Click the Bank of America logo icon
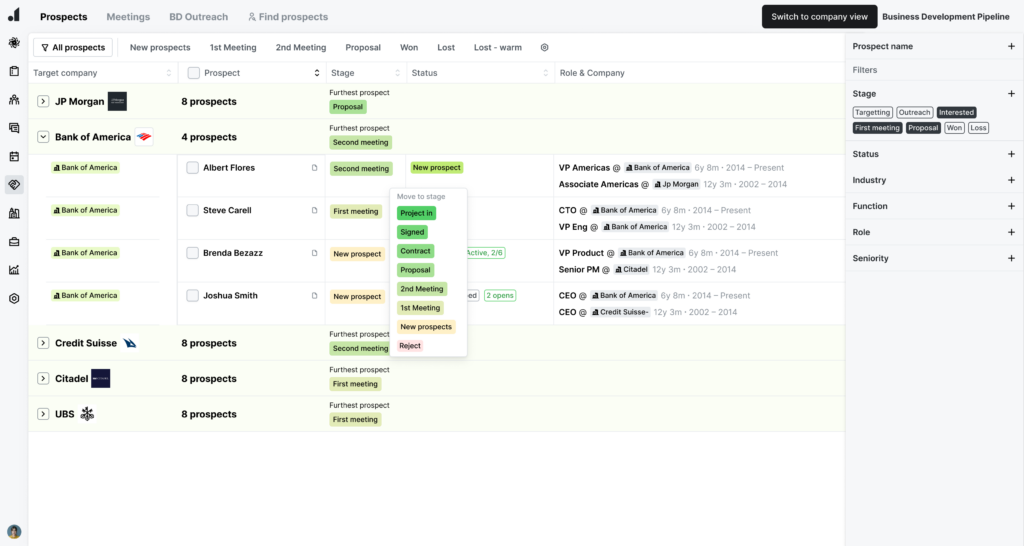 (144, 137)
